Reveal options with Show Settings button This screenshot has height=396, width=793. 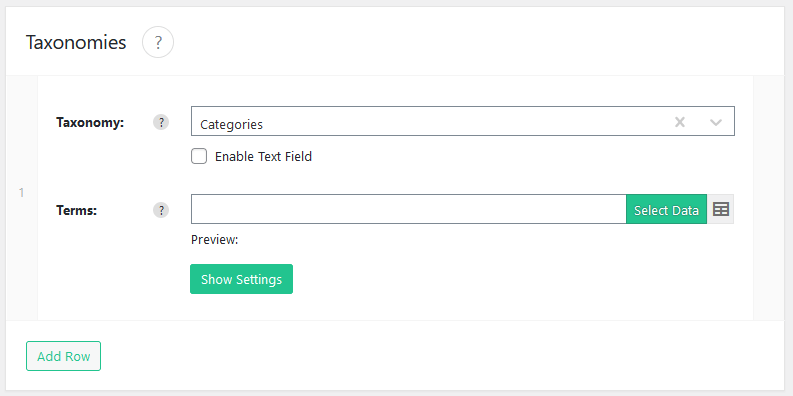[x=241, y=279]
